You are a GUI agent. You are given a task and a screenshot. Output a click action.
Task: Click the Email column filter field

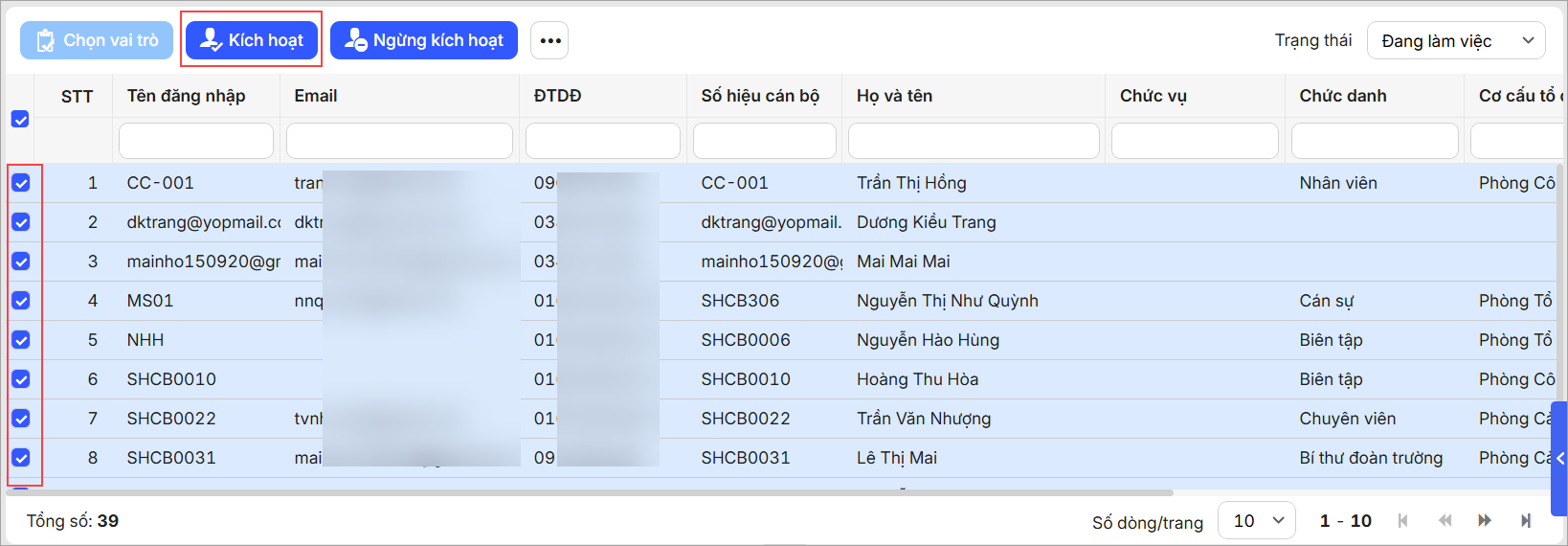[x=399, y=141]
